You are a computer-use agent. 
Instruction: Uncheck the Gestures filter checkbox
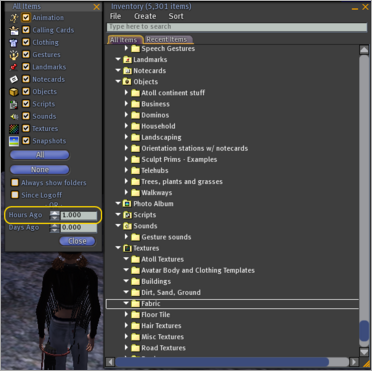click(26, 55)
